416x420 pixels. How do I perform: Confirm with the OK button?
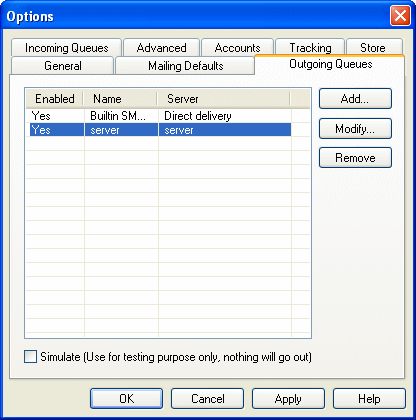click(x=126, y=398)
